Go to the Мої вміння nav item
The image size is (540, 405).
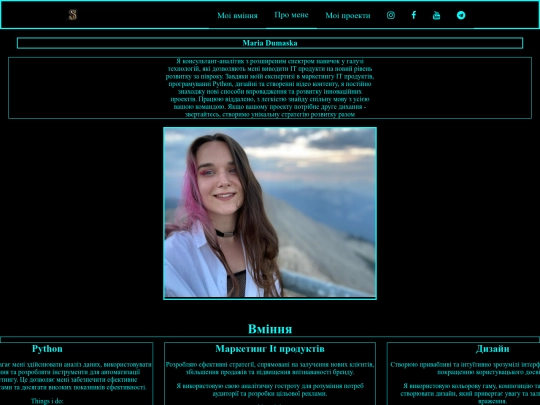click(x=237, y=15)
